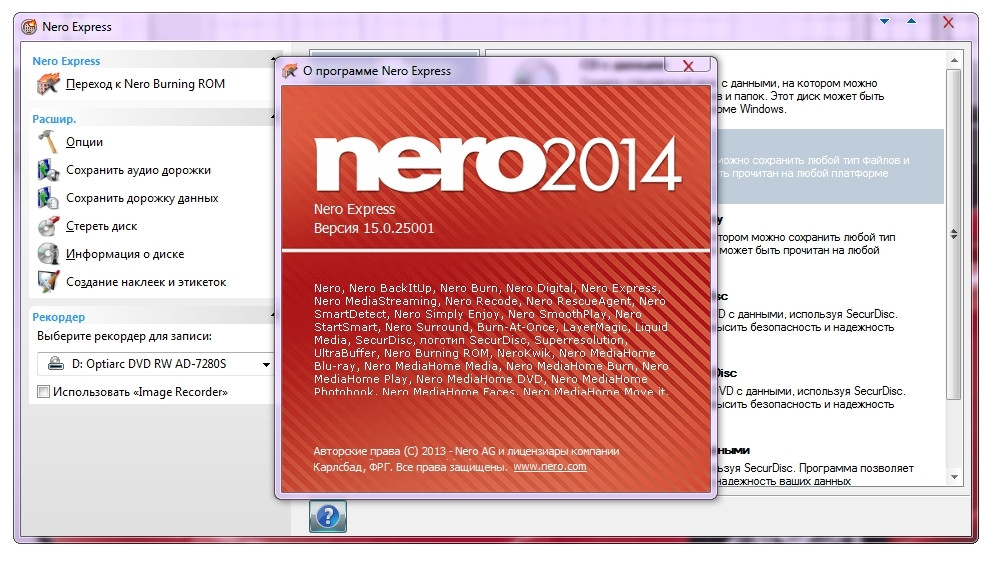Select the highlighted disc type item in list

tap(830, 166)
